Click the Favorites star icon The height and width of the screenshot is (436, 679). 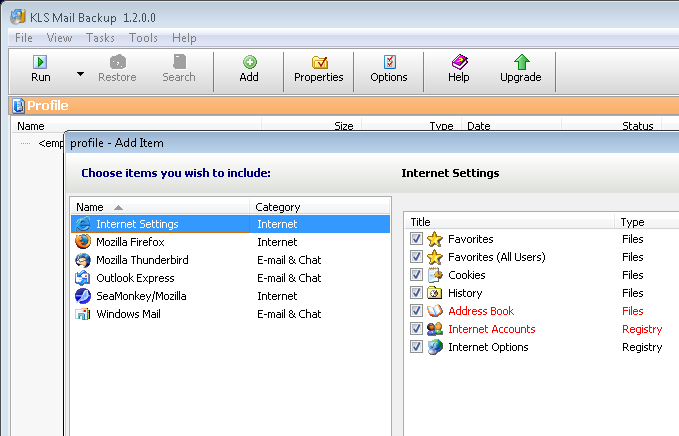click(435, 239)
